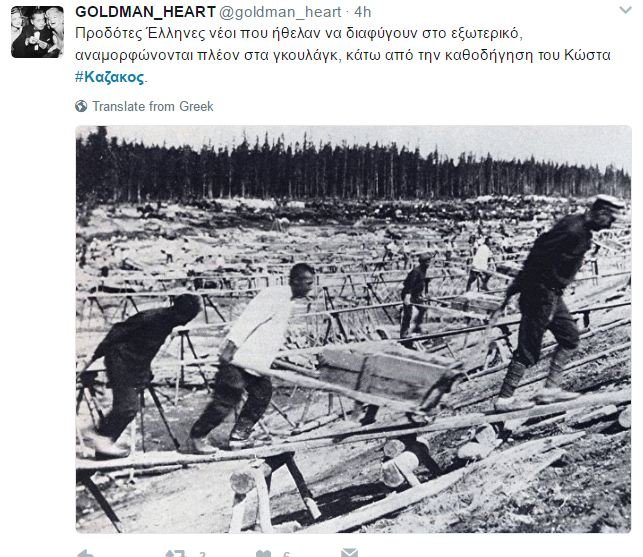Click the reply arrow icon under the tweet
This screenshot has height=557, width=643.
click(86, 553)
